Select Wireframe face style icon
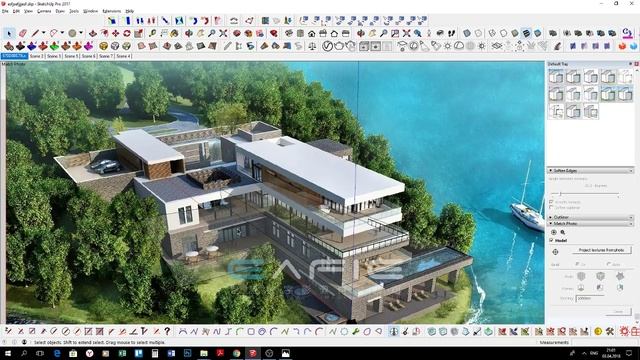 (x=492, y=33)
